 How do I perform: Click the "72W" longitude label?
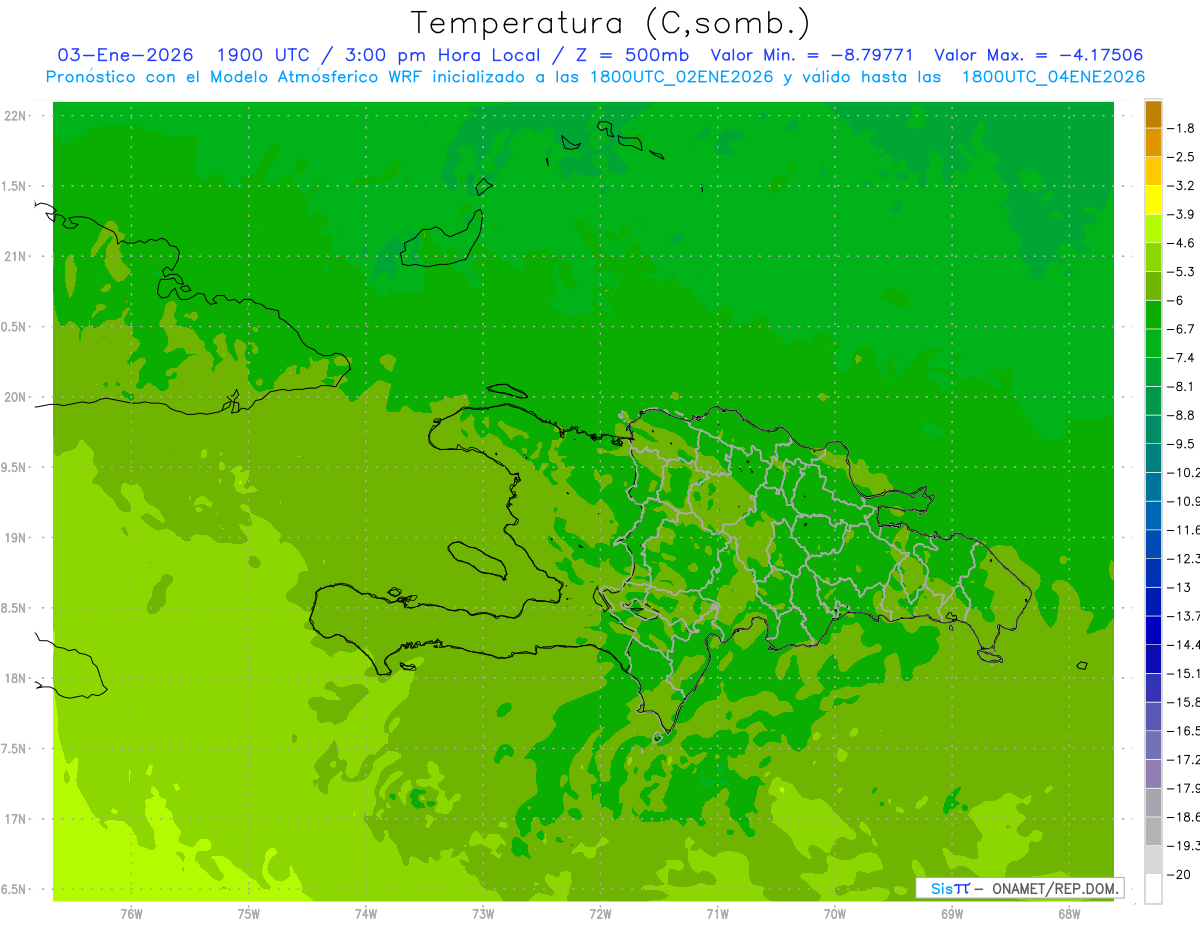[x=600, y=913]
